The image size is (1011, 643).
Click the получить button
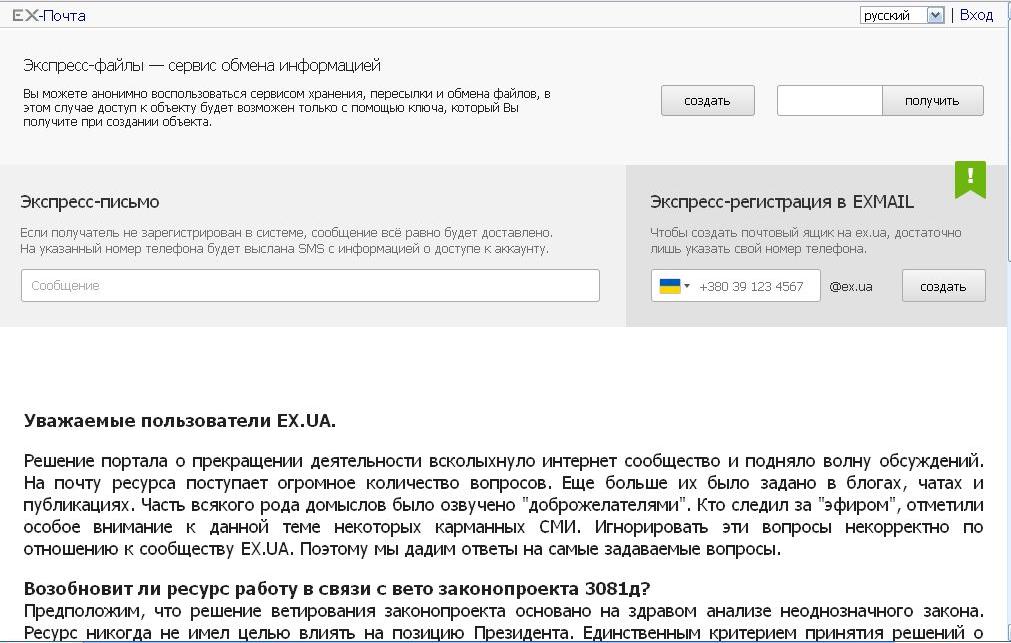[x=932, y=101]
